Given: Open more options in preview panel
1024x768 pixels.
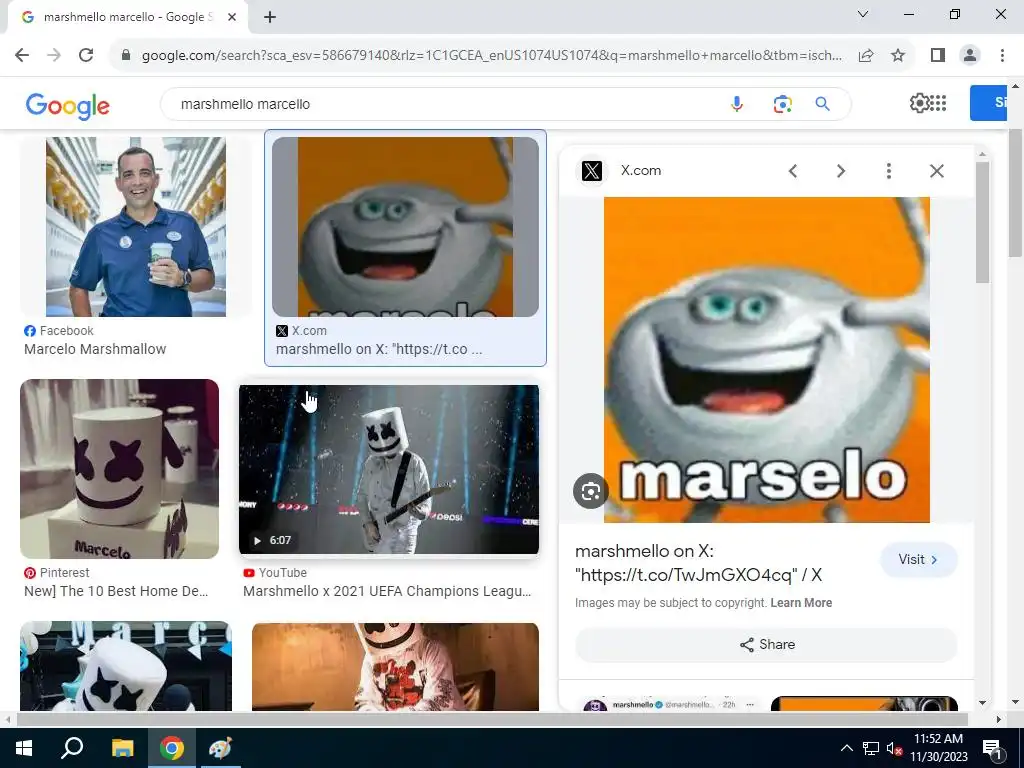Looking at the screenshot, I should (889, 171).
